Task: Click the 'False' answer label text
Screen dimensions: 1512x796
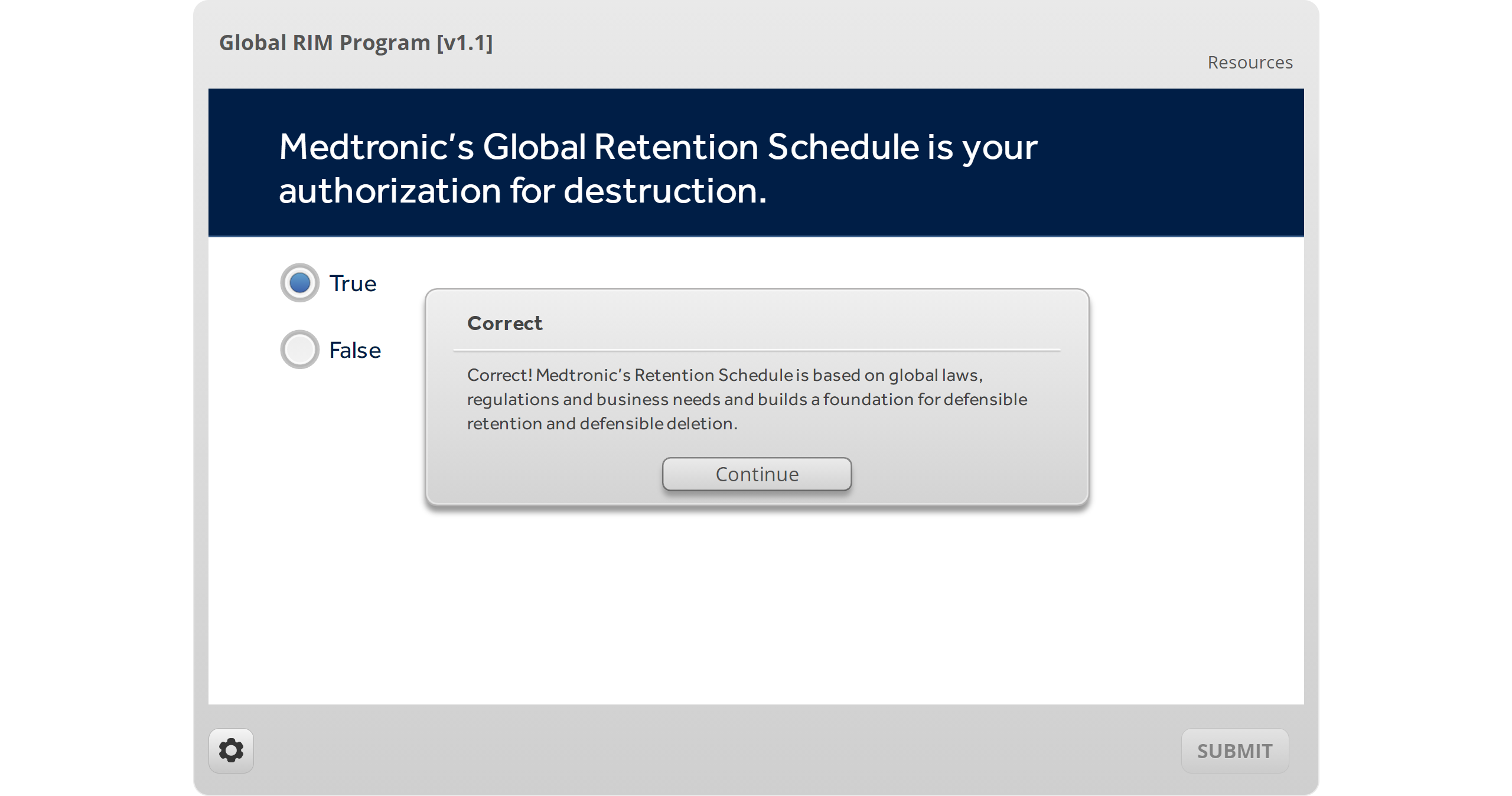Action: click(x=354, y=351)
